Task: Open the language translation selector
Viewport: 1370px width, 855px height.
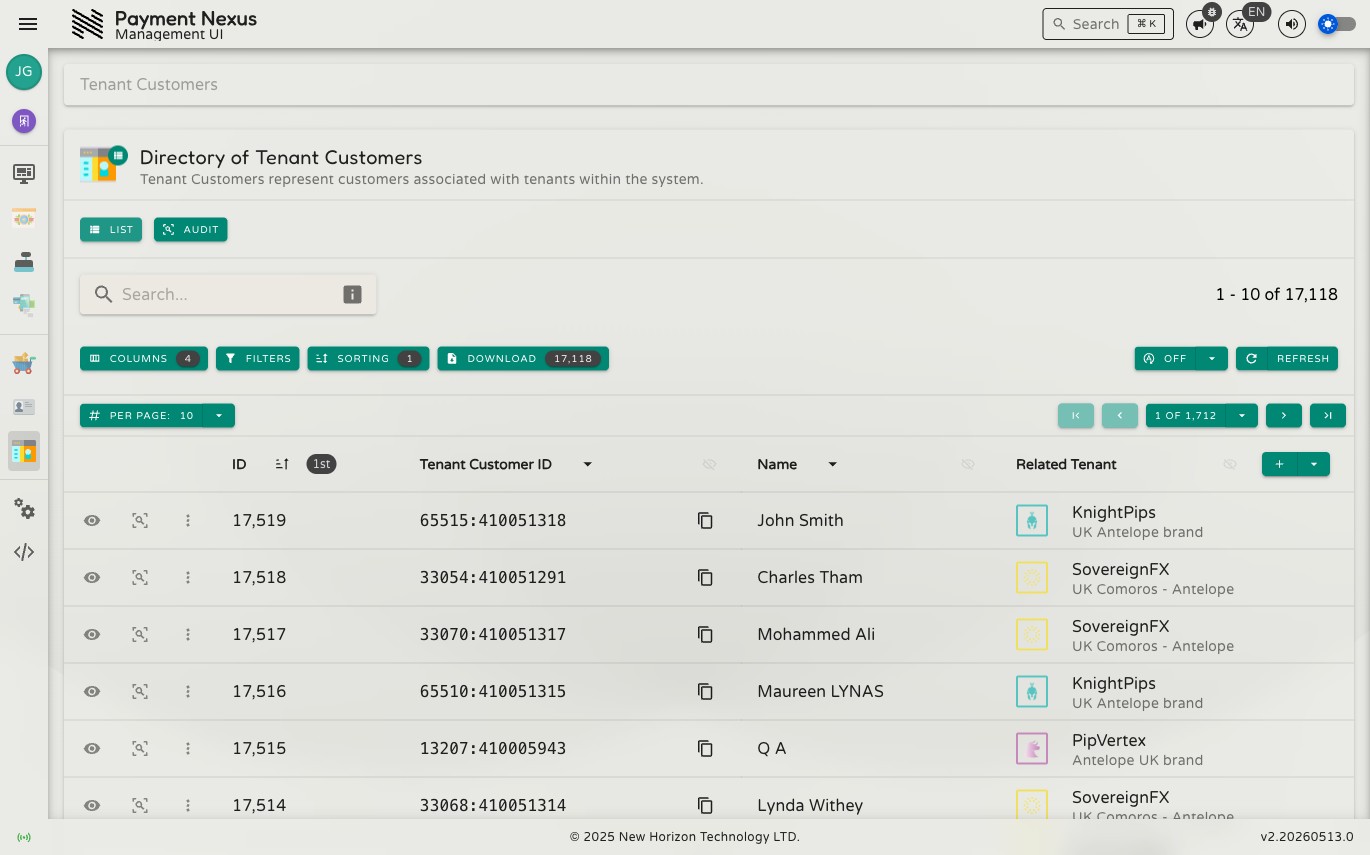Action: (1240, 24)
